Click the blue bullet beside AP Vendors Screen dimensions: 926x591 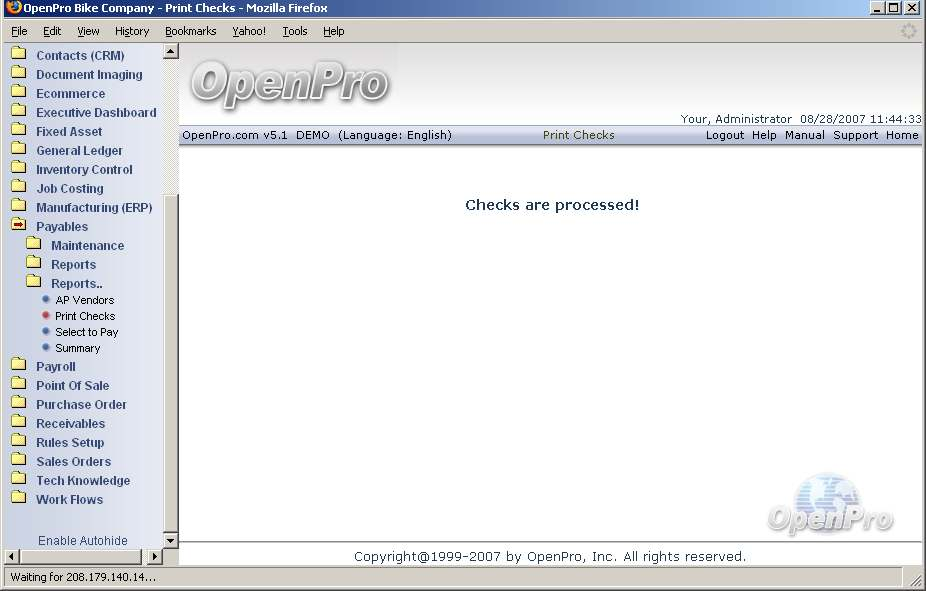click(46, 300)
